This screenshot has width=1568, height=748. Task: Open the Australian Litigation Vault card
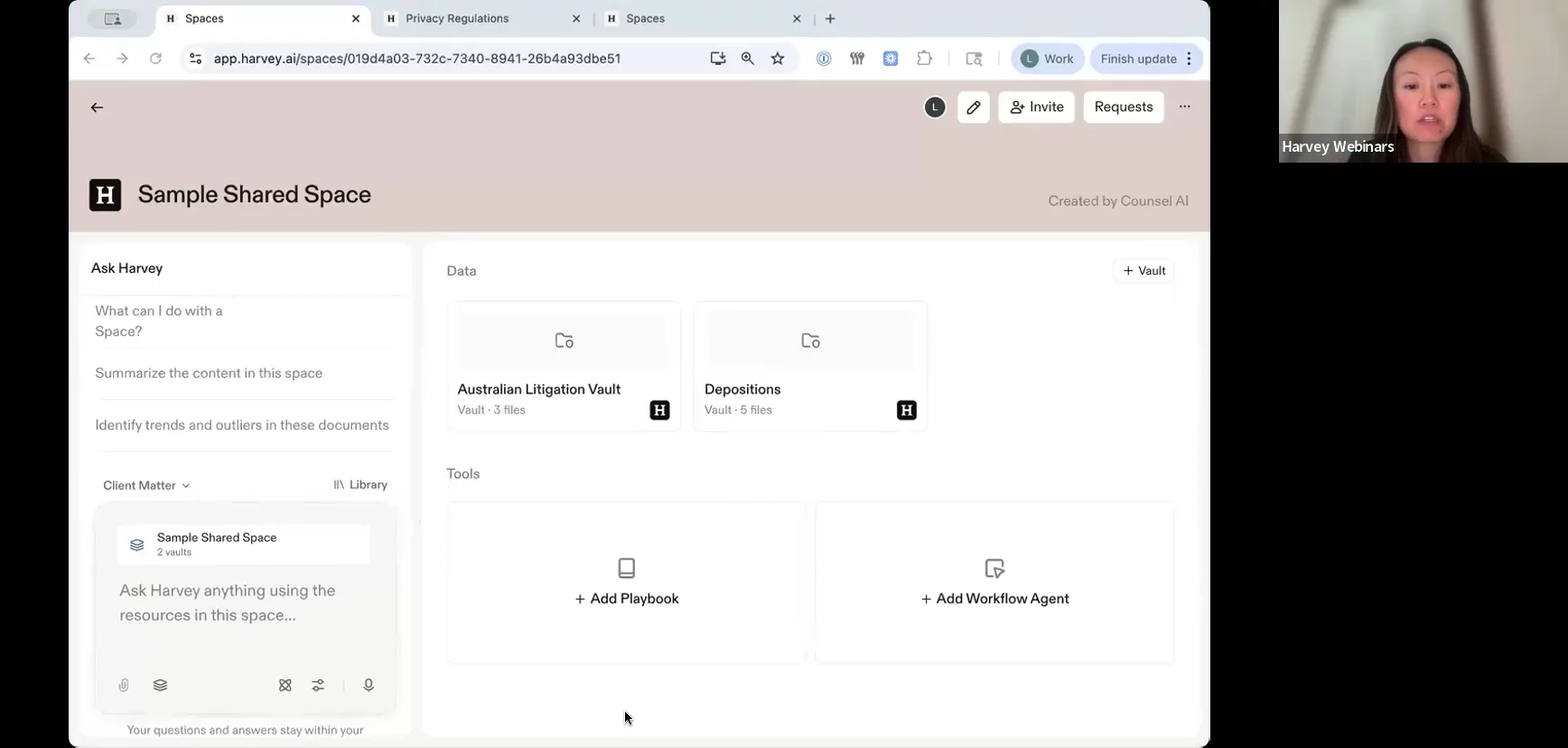click(564, 366)
